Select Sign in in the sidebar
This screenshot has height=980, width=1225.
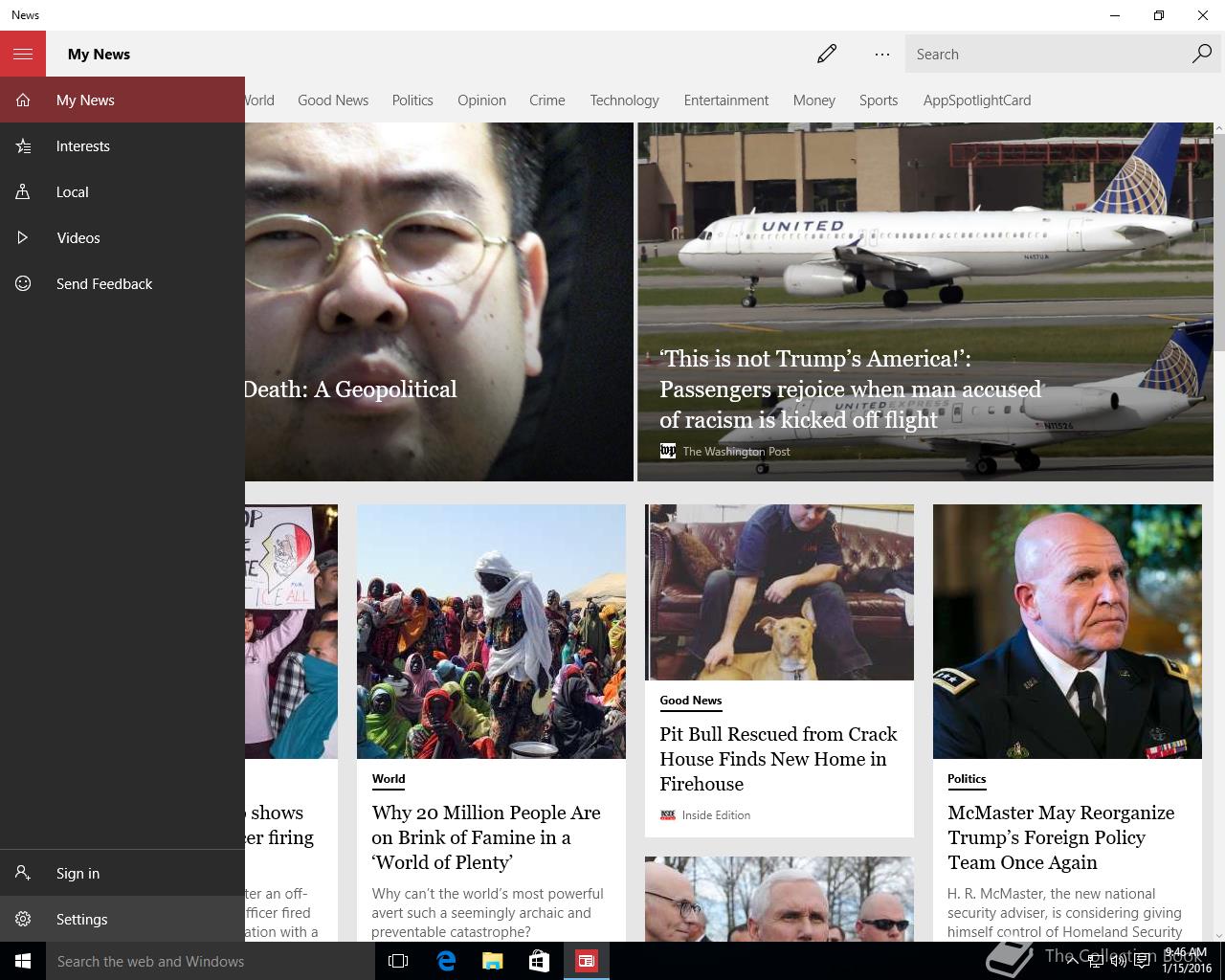(x=122, y=873)
